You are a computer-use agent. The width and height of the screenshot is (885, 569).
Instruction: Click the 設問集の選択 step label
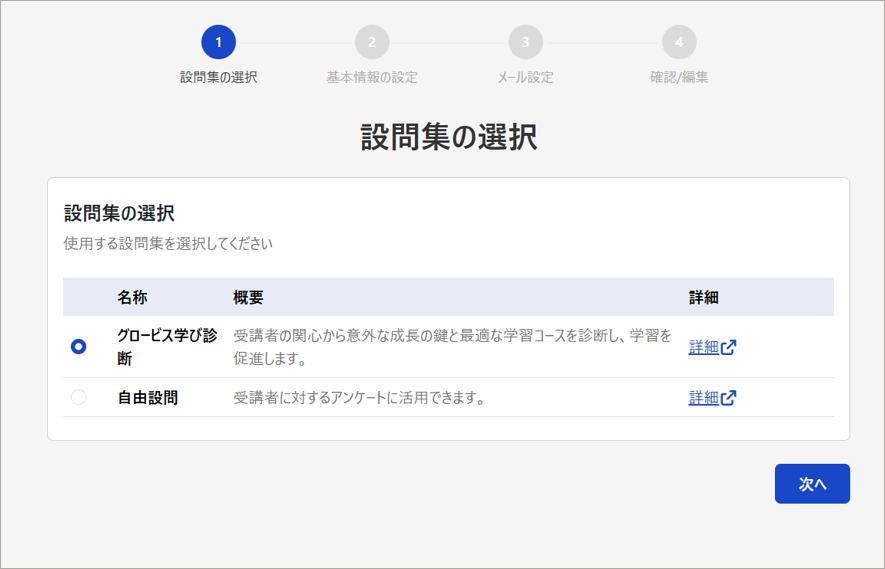[x=218, y=77]
